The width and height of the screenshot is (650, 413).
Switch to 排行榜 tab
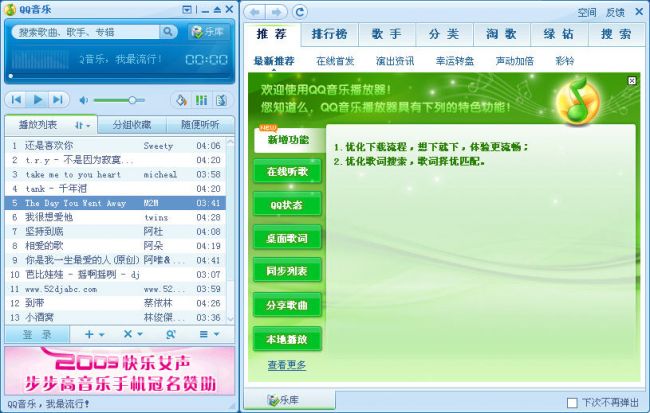pos(329,34)
